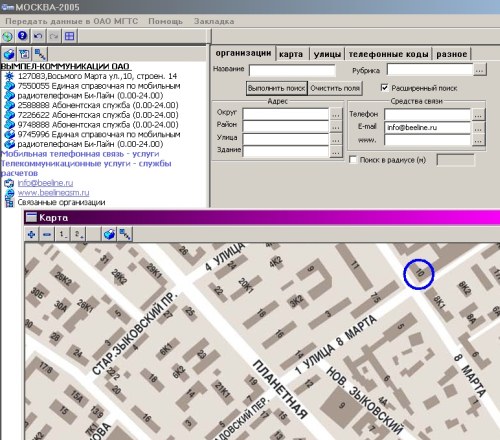This screenshot has height=440, width=500.
Task: Open the www.beelinegsm.ru link
Action: pyautogui.click(x=53, y=193)
